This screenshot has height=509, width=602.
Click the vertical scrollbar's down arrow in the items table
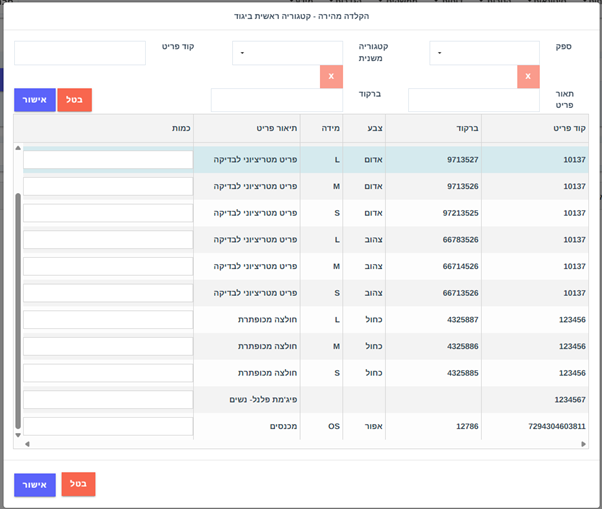tap(18, 435)
